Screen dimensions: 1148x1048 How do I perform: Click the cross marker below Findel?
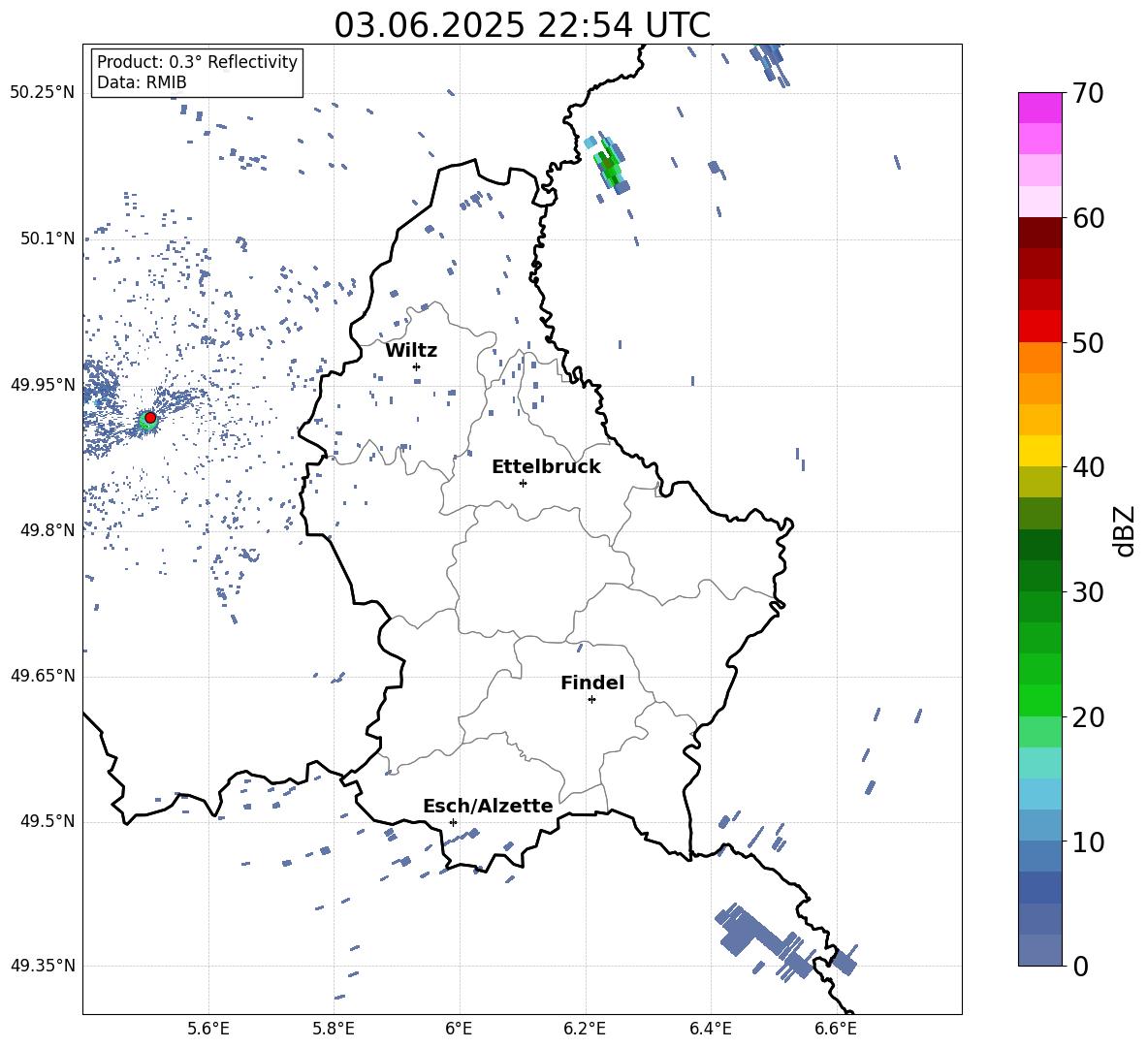[x=591, y=700]
